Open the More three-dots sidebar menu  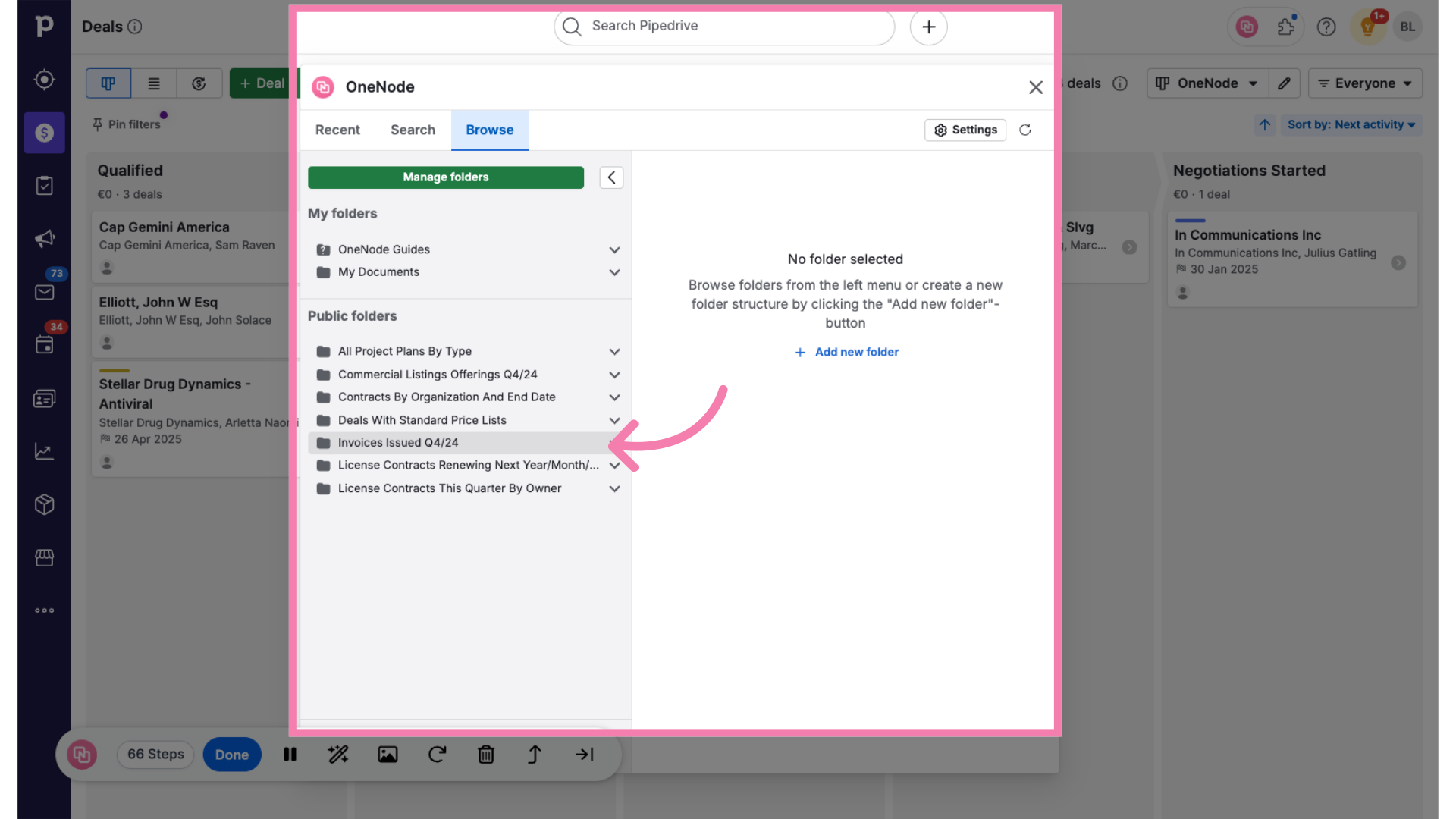pos(44,610)
